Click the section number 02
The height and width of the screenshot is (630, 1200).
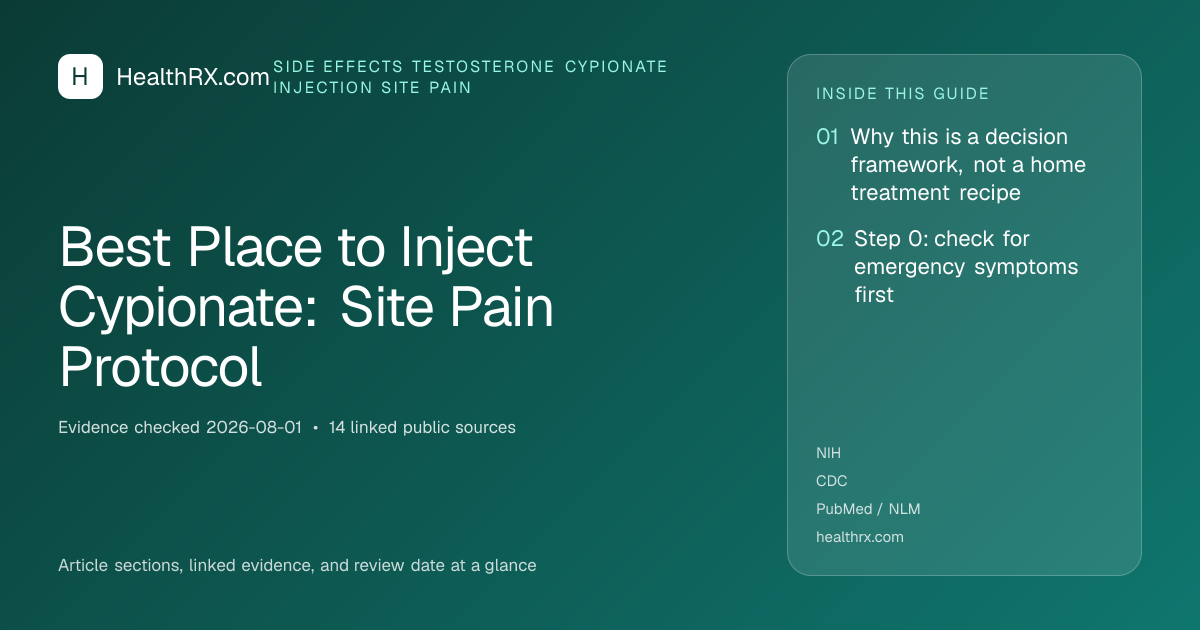(830, 239)
